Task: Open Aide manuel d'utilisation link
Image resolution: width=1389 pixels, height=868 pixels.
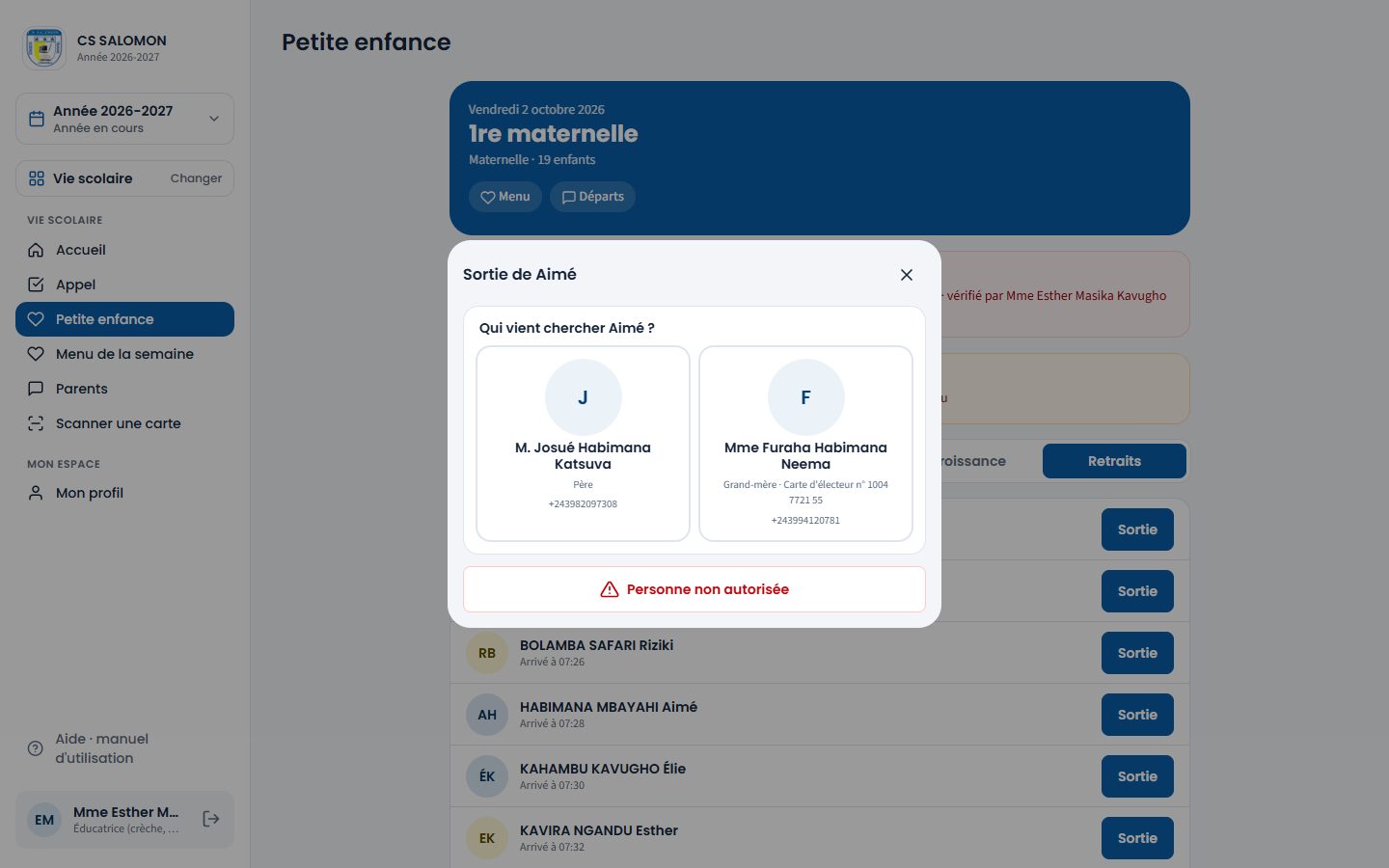Action: pos(124,748)
